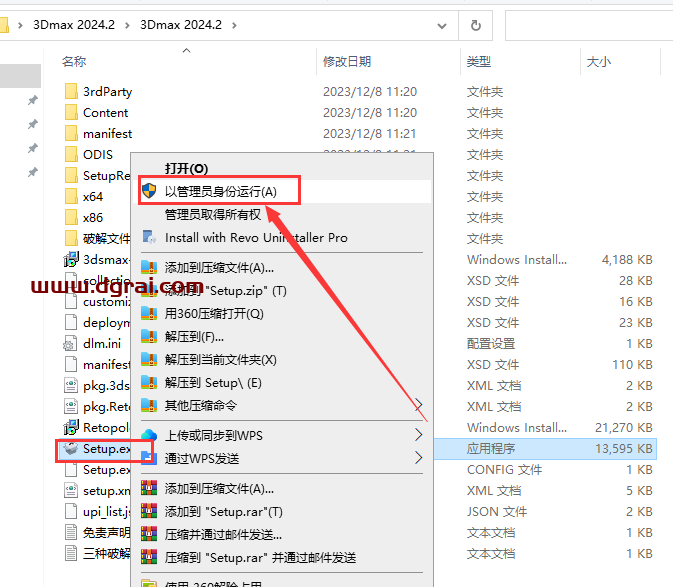This screenshot has width=673, height=587.
Task: Click the 2023/12/8 11:21 date cell of manifest folder
Action: (370, 133)
